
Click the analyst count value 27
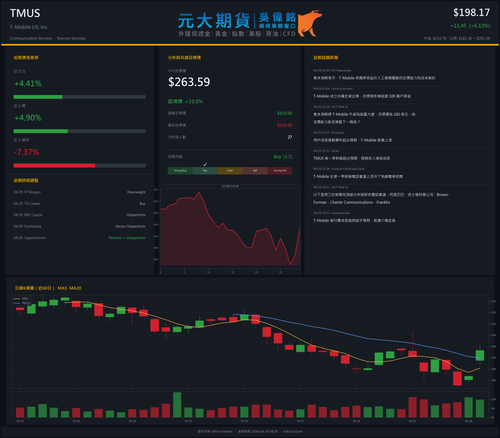tap(290, 137)
